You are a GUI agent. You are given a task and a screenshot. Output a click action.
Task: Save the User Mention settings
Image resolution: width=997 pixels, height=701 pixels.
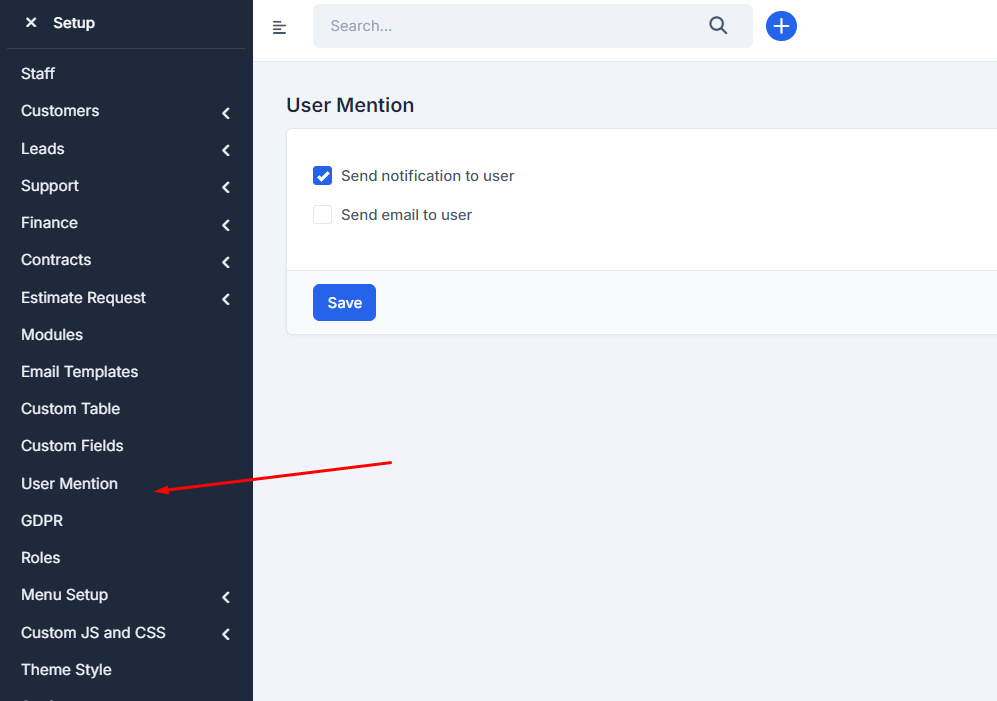[x=344, y=302]
